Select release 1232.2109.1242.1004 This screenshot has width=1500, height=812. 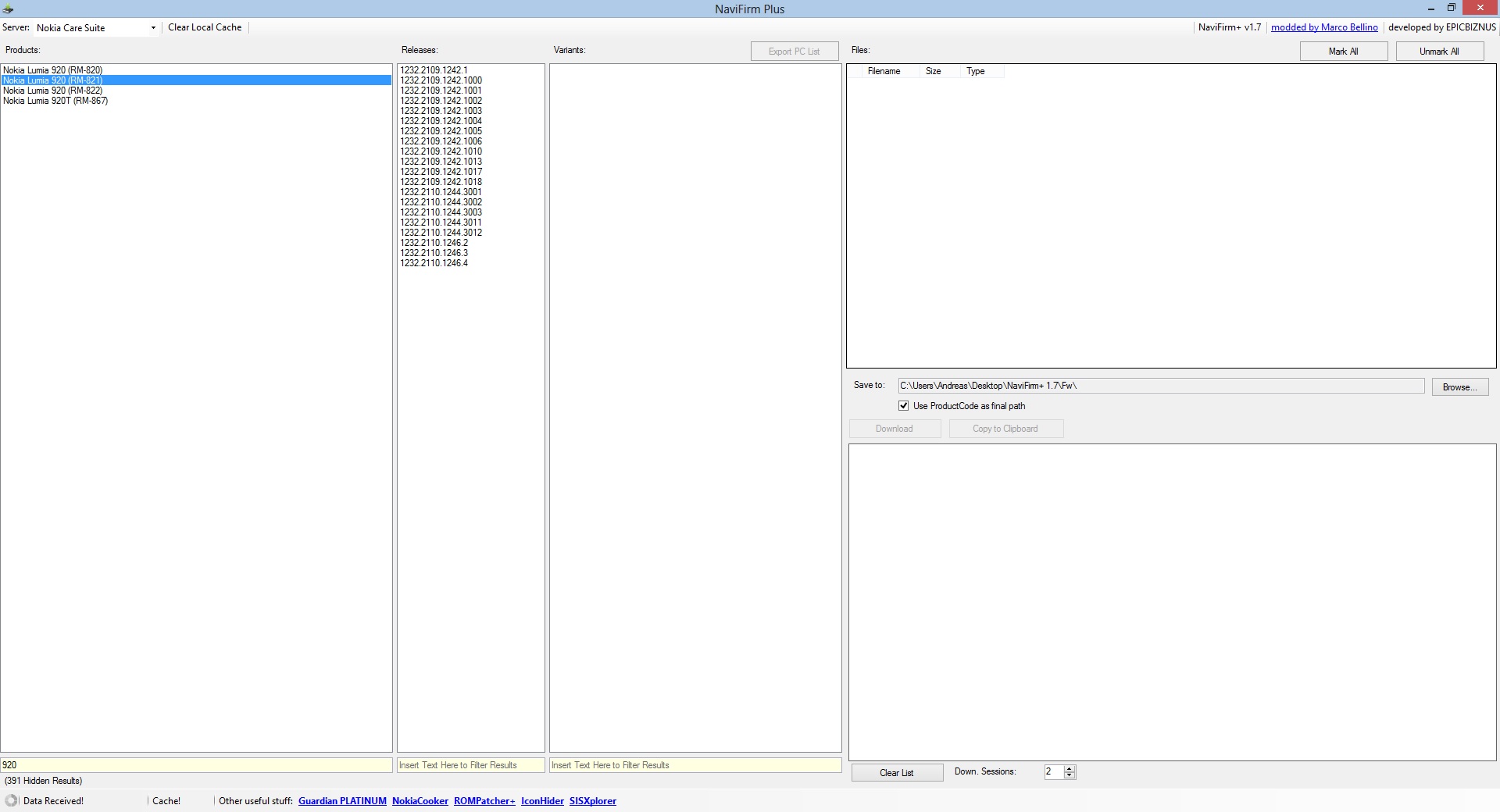[x=471, y=121]
